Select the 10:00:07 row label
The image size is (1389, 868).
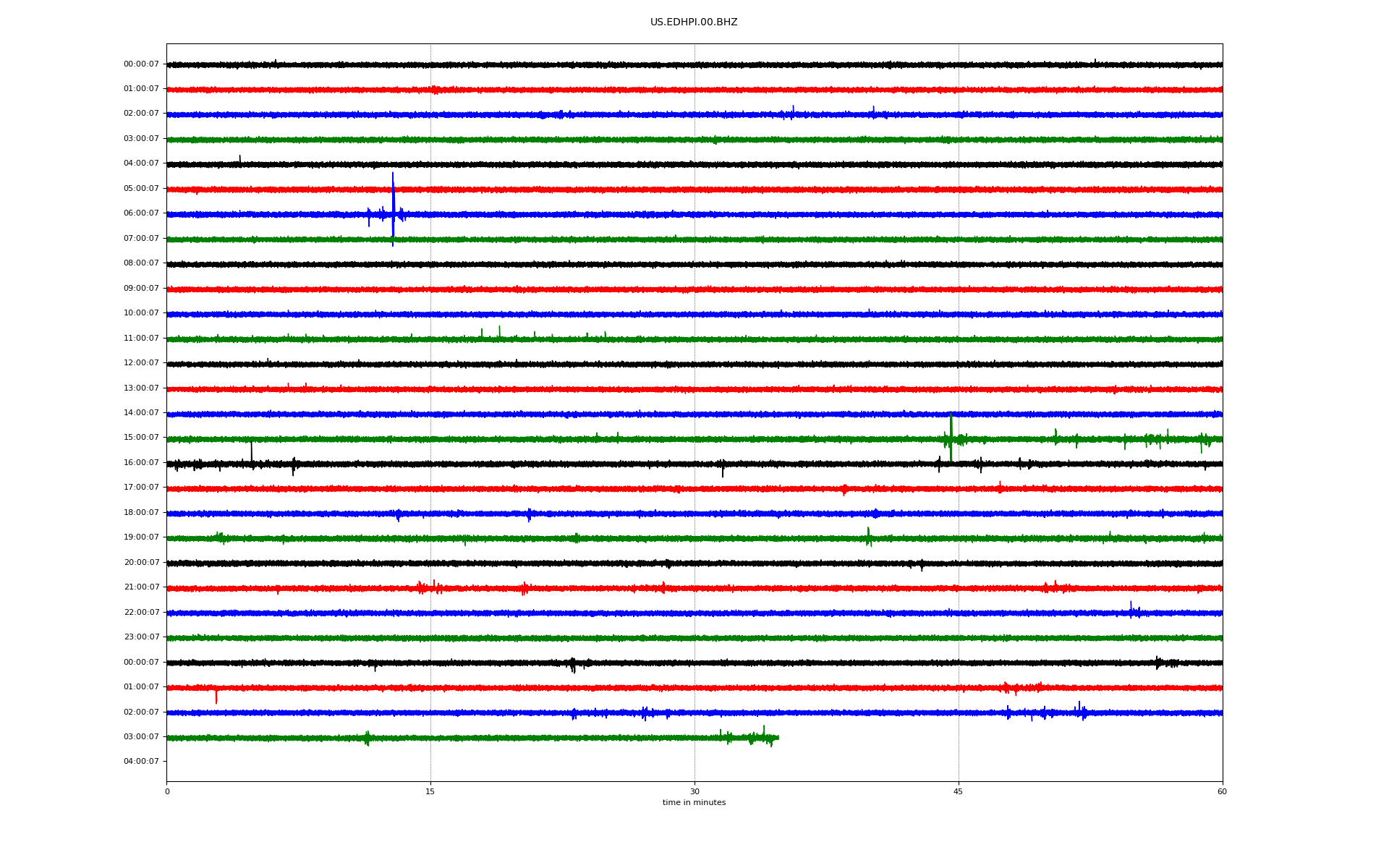141,313
